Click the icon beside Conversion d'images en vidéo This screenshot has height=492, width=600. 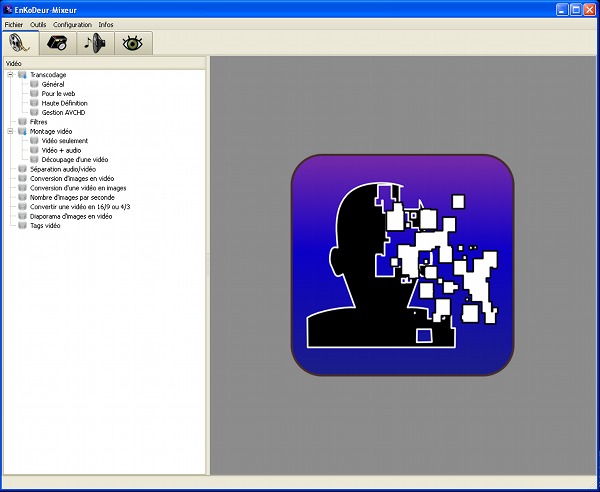[23, 178]
